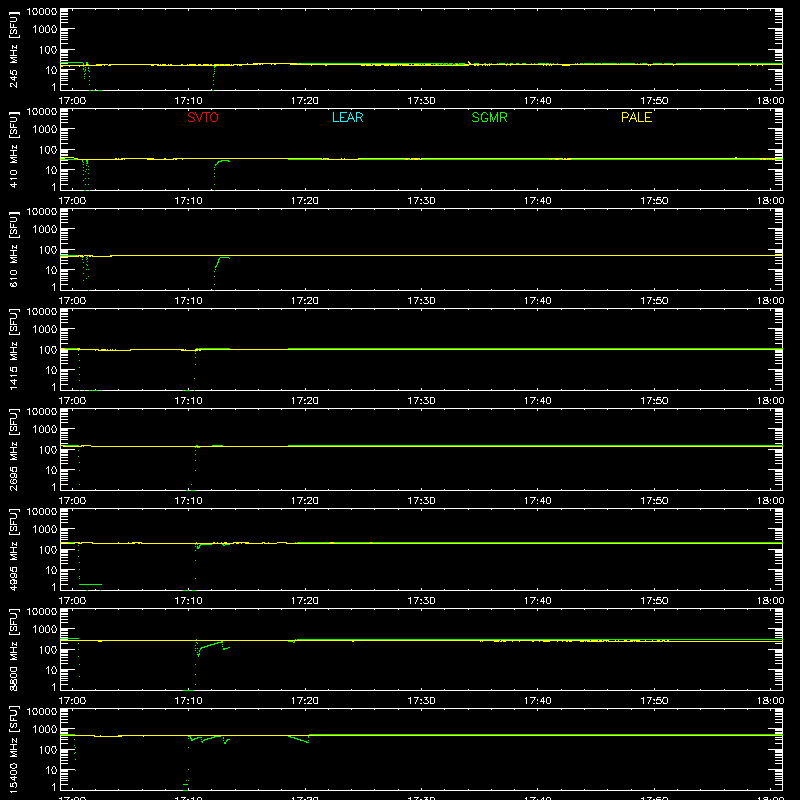
Task: Click 18:00 label under the 8800 MHz plot
Action: tap(770, 701)
